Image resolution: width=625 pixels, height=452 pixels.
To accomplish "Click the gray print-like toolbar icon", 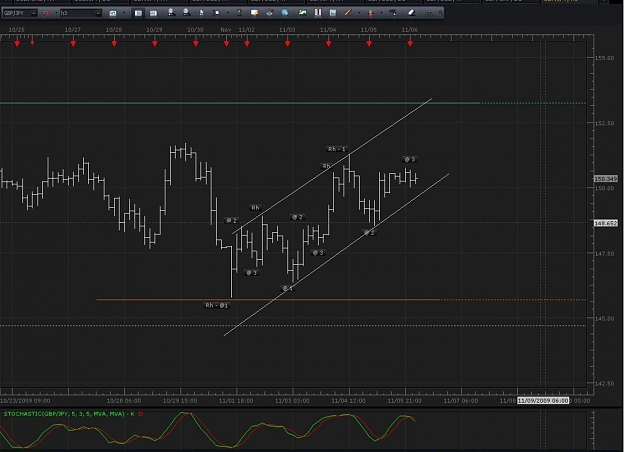I will pos(269,13).
